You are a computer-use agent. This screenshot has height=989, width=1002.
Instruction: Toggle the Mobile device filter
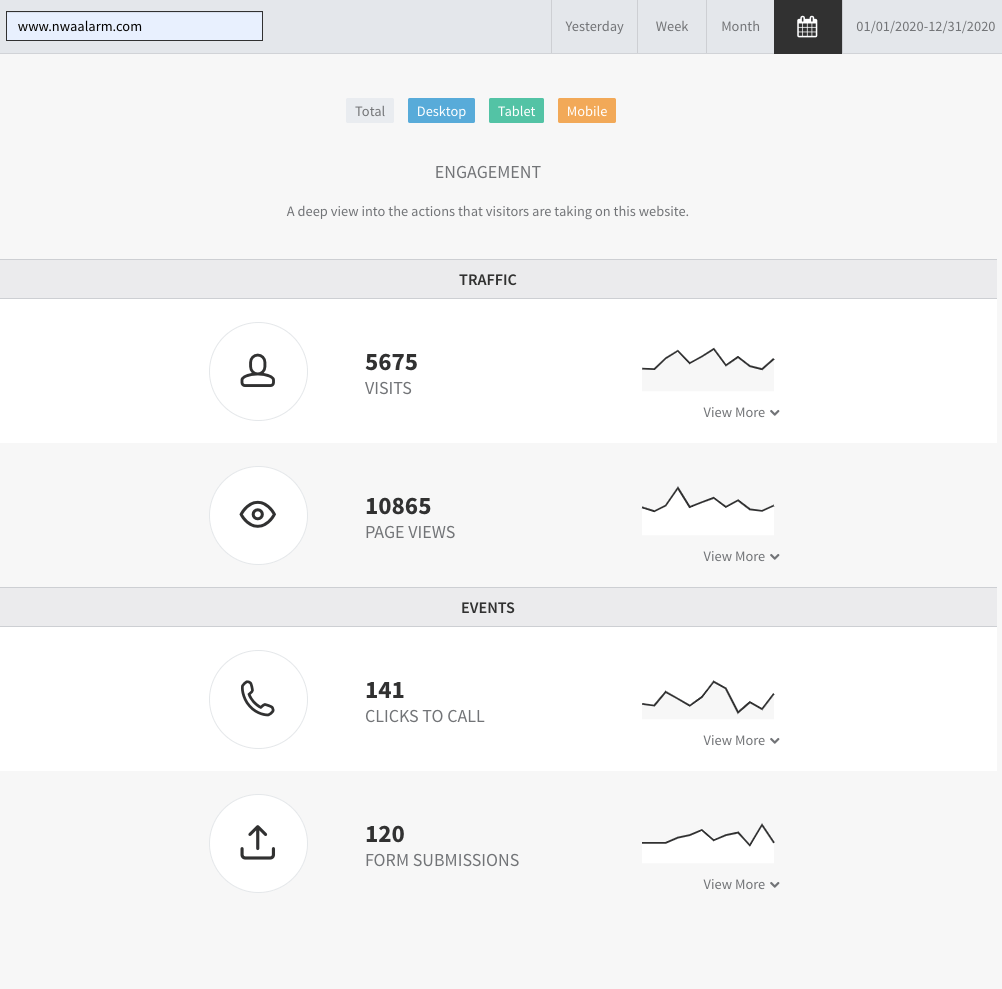tap(587, 111)
